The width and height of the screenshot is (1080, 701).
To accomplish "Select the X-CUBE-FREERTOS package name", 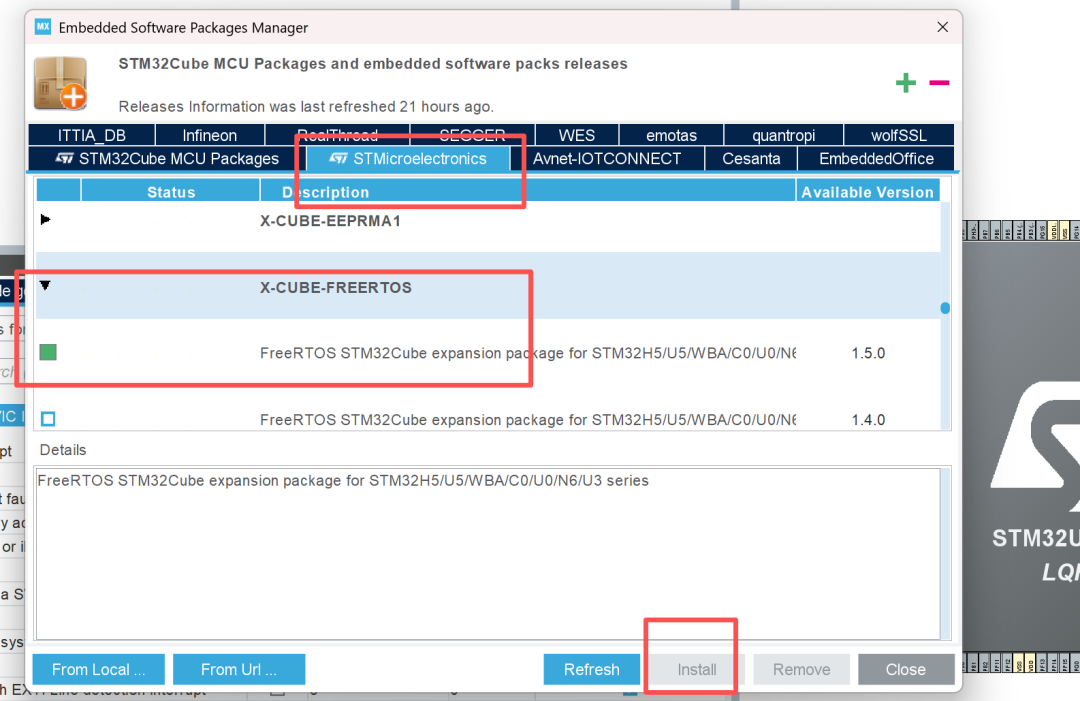I will point(335,287).
